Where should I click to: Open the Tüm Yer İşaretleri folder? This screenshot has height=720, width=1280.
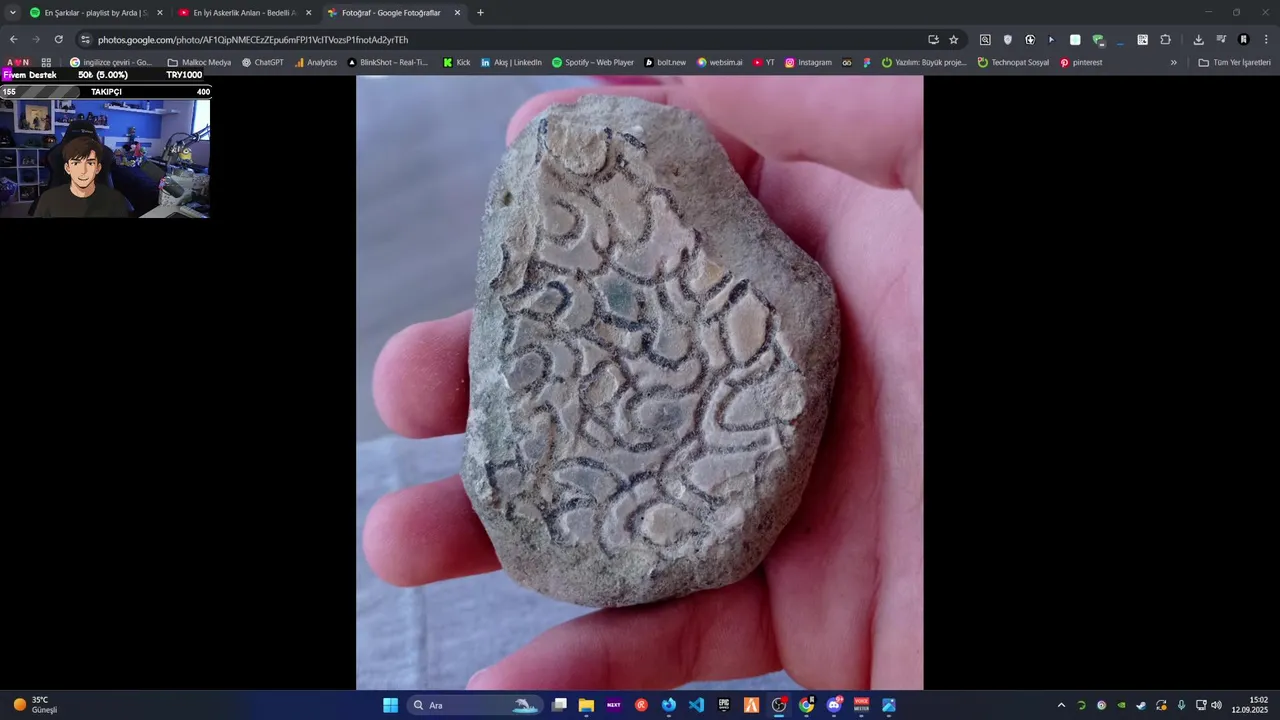pos(1235,62)
